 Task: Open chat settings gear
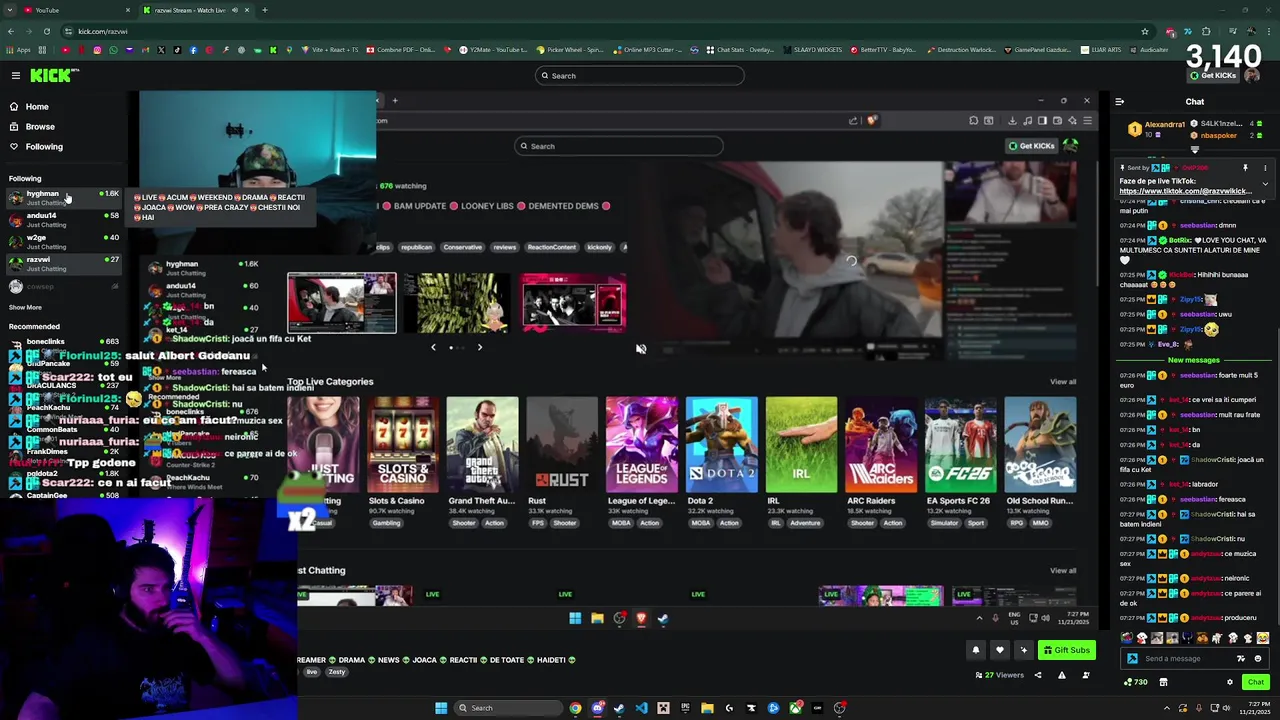1230,682
